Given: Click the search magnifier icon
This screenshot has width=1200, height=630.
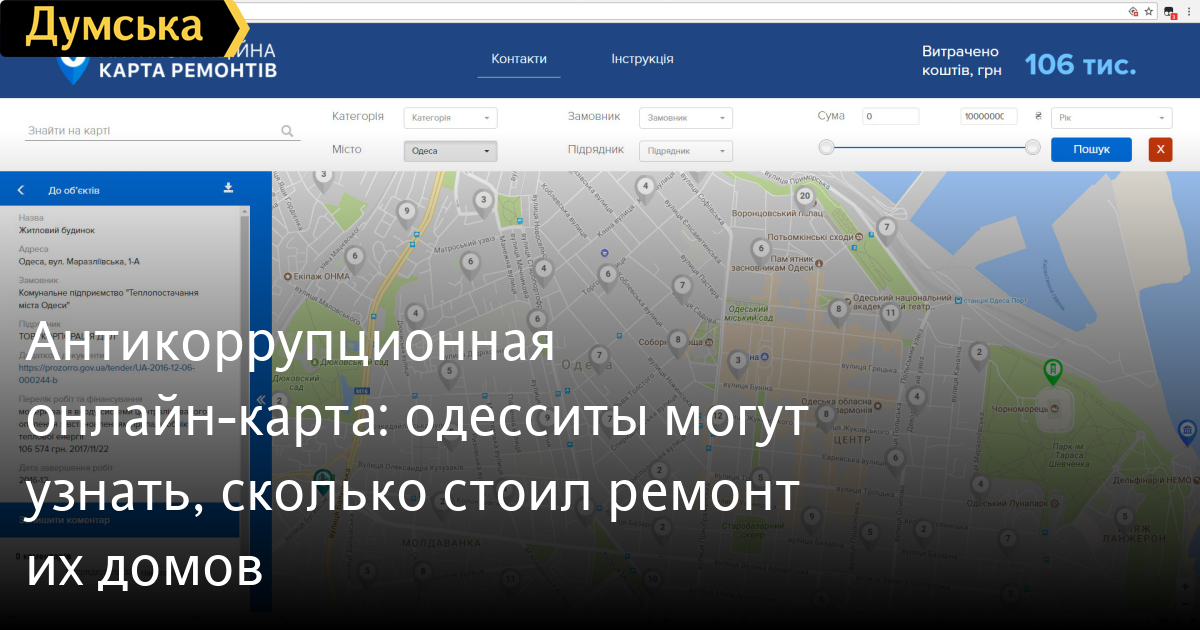Looking at the screenshot, I should pos(287,131).
